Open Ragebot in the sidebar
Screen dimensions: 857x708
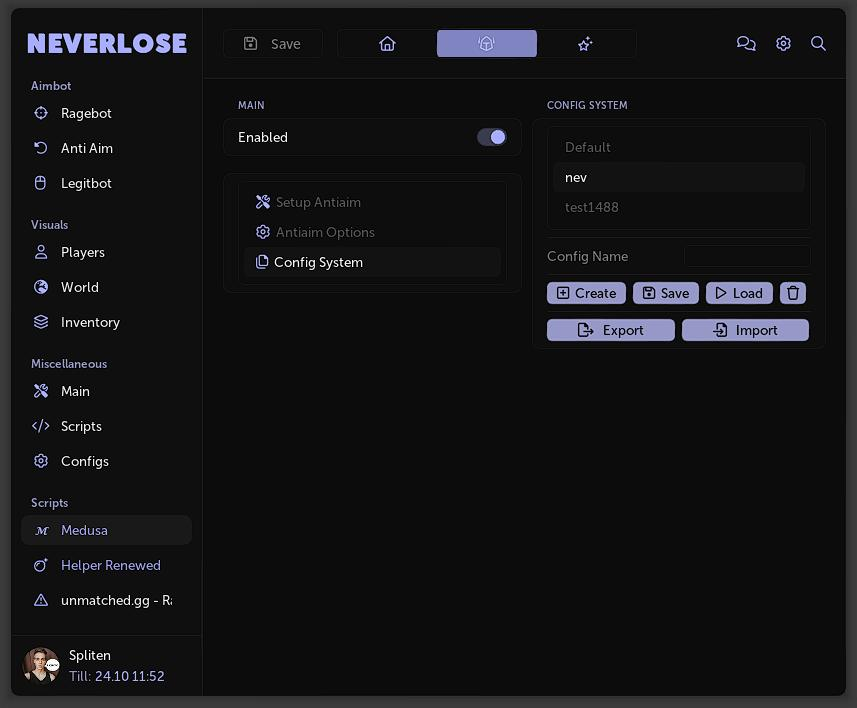tap(107, 113)
